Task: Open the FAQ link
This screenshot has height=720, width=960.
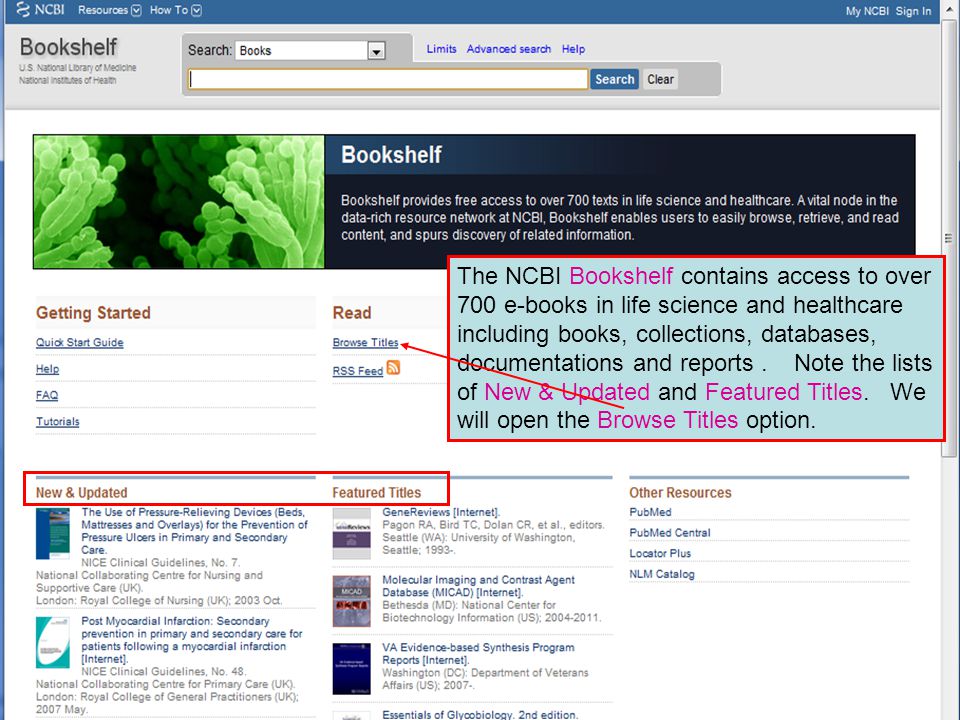Action: click(47, 396)
